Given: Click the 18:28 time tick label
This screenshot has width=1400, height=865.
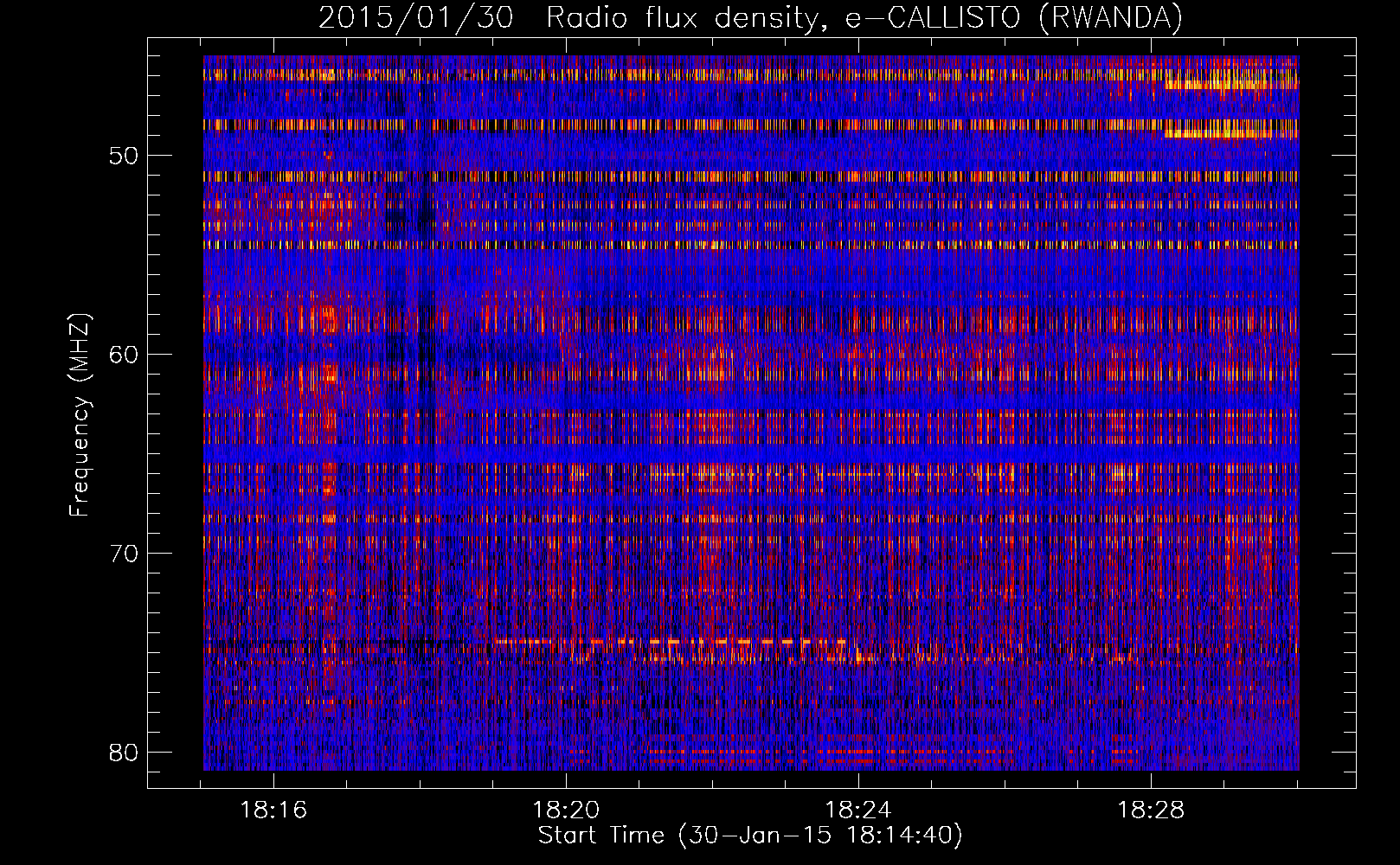Looking at the screenshot, I should 1151,811.
